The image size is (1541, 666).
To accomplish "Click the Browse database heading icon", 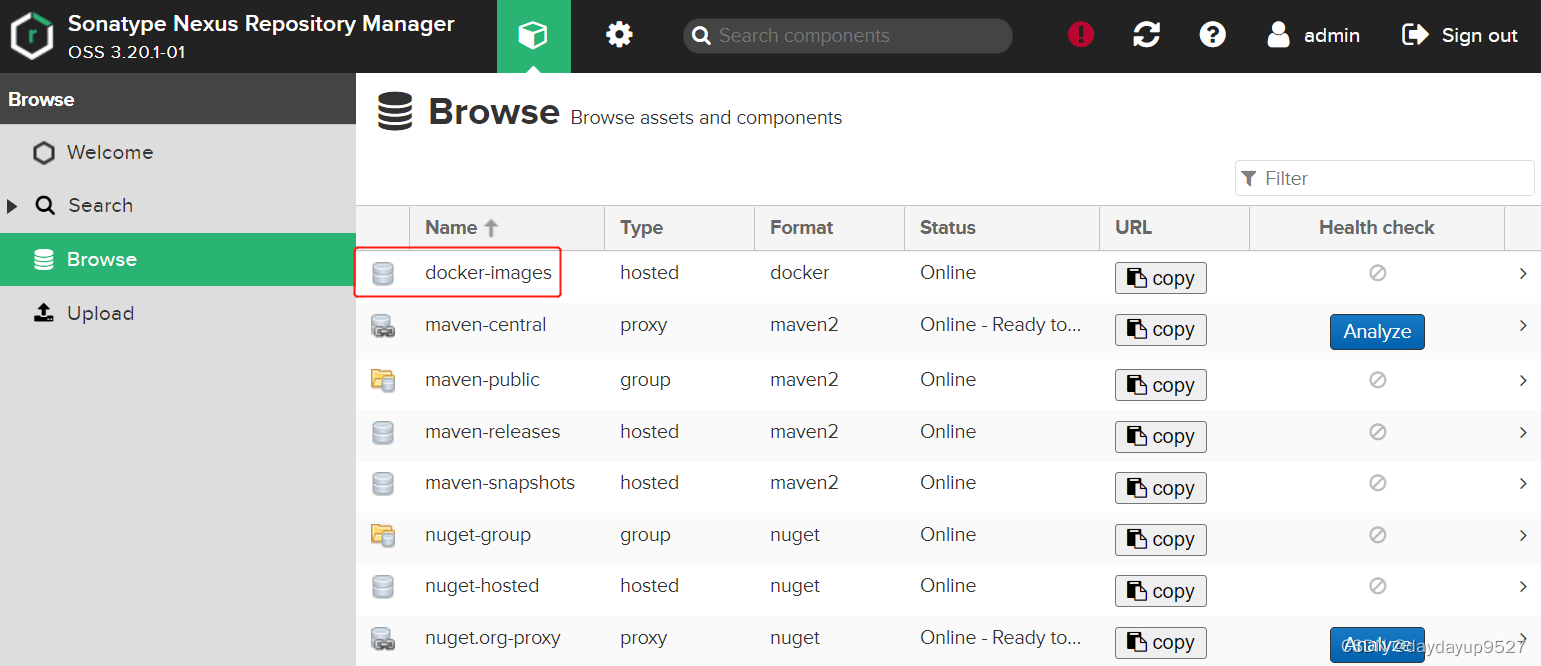I will pyautogui.click(x=395, y=112).
